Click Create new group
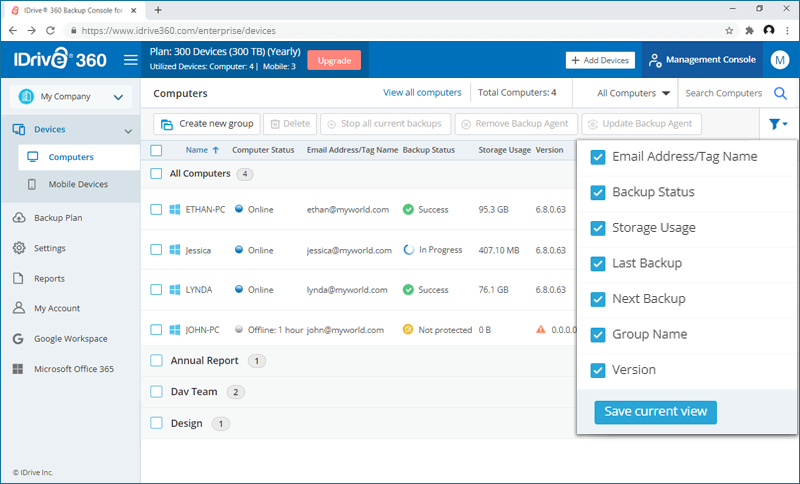This screenshot has width=800, height=484. [x=207, y=124]
